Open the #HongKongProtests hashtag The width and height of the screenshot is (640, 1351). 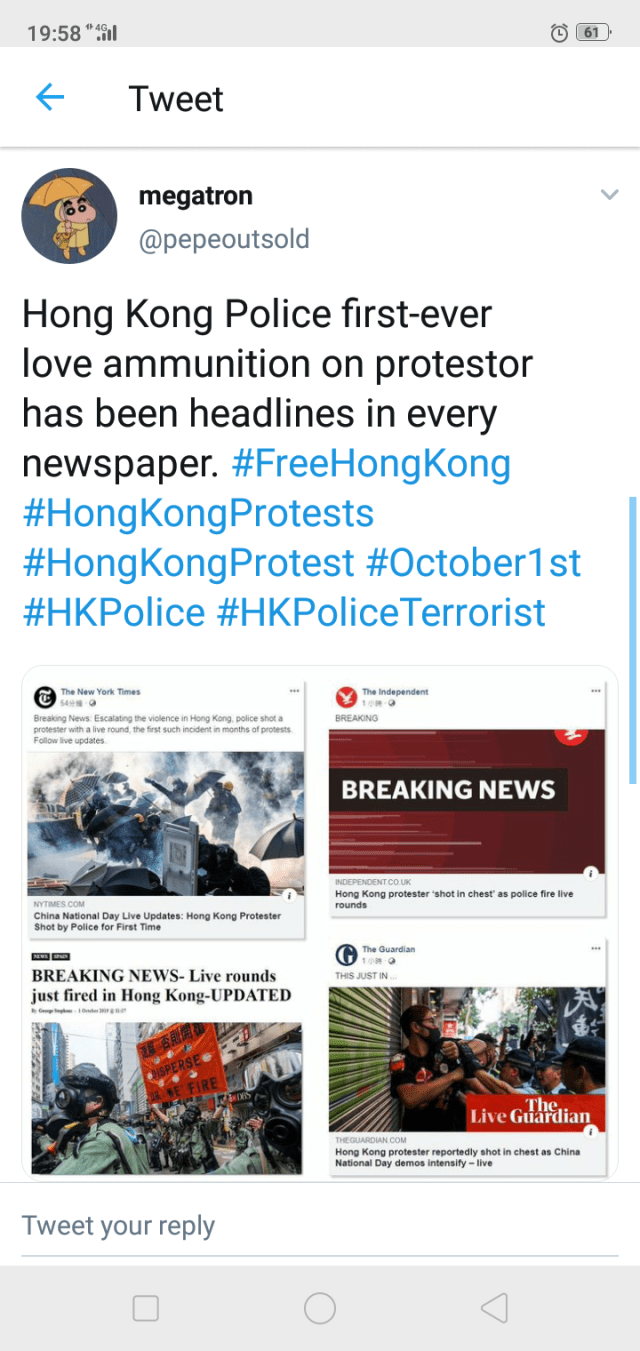click(x=198, y=514)
